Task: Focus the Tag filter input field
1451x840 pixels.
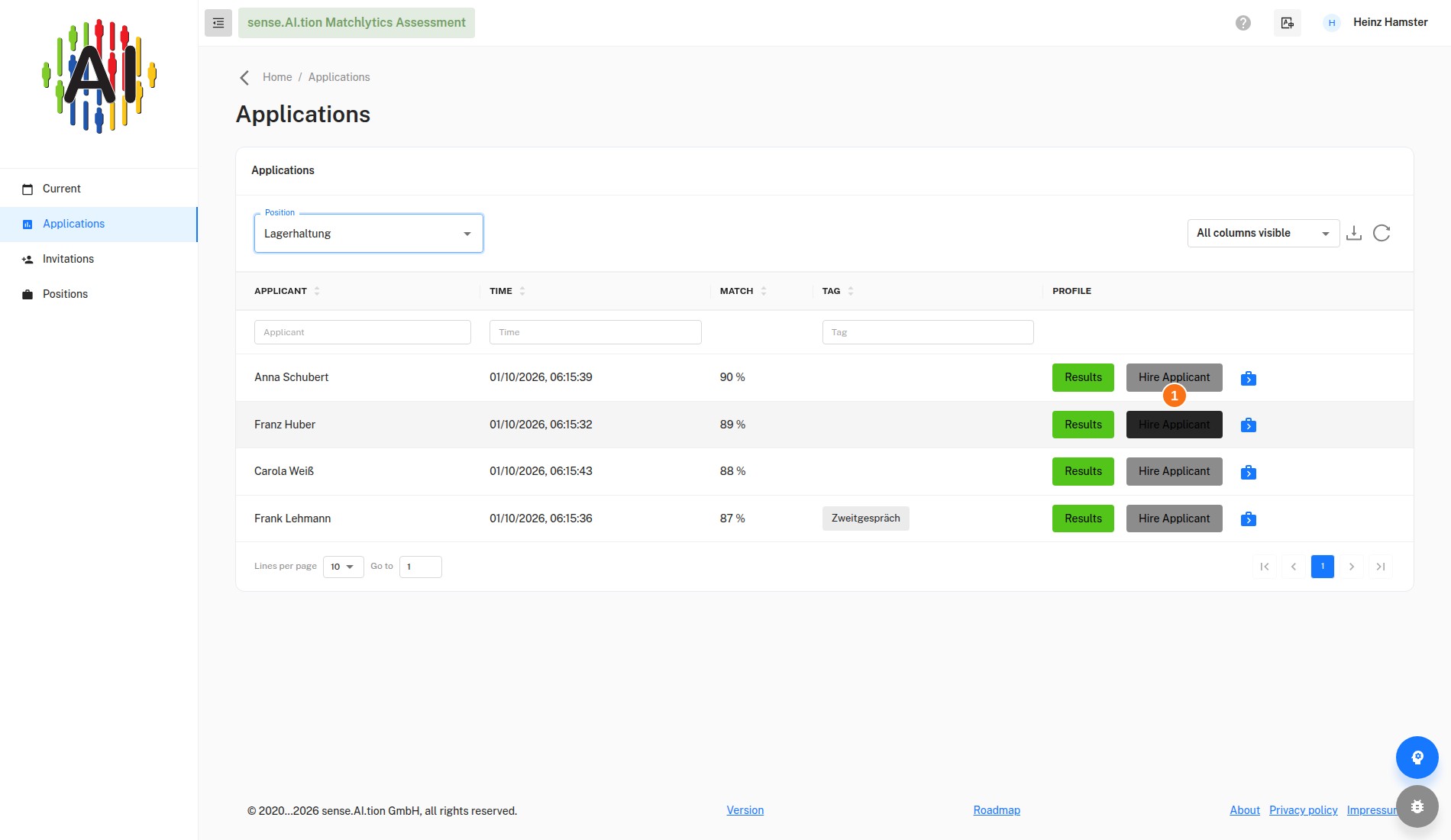Action: [928, 332]
